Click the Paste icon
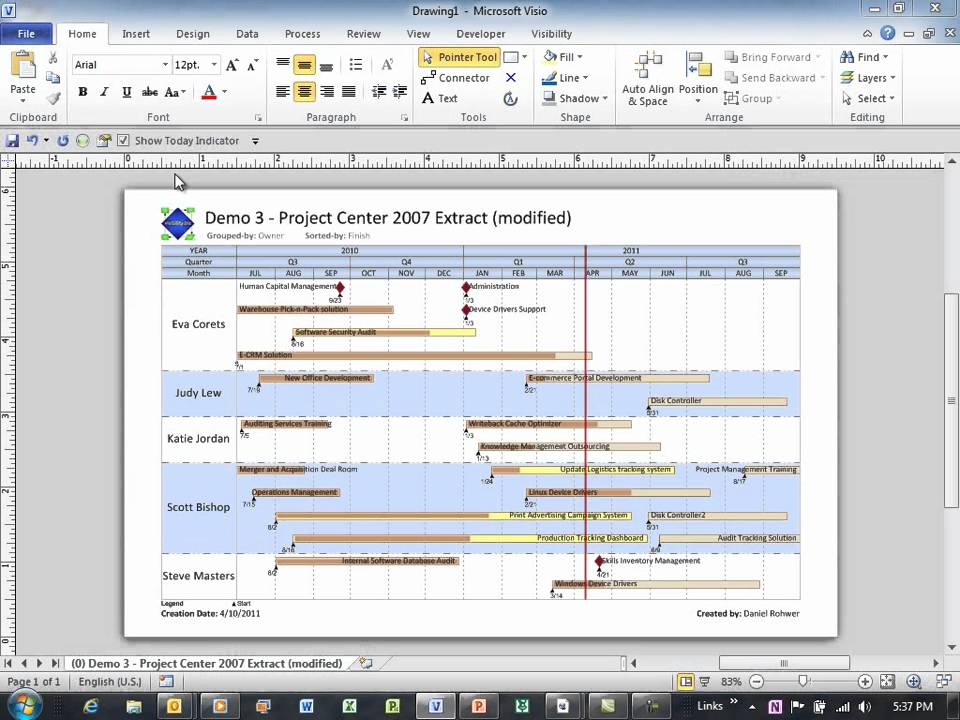The width and height of the screenshot is (960, 720). click(23, 66)
